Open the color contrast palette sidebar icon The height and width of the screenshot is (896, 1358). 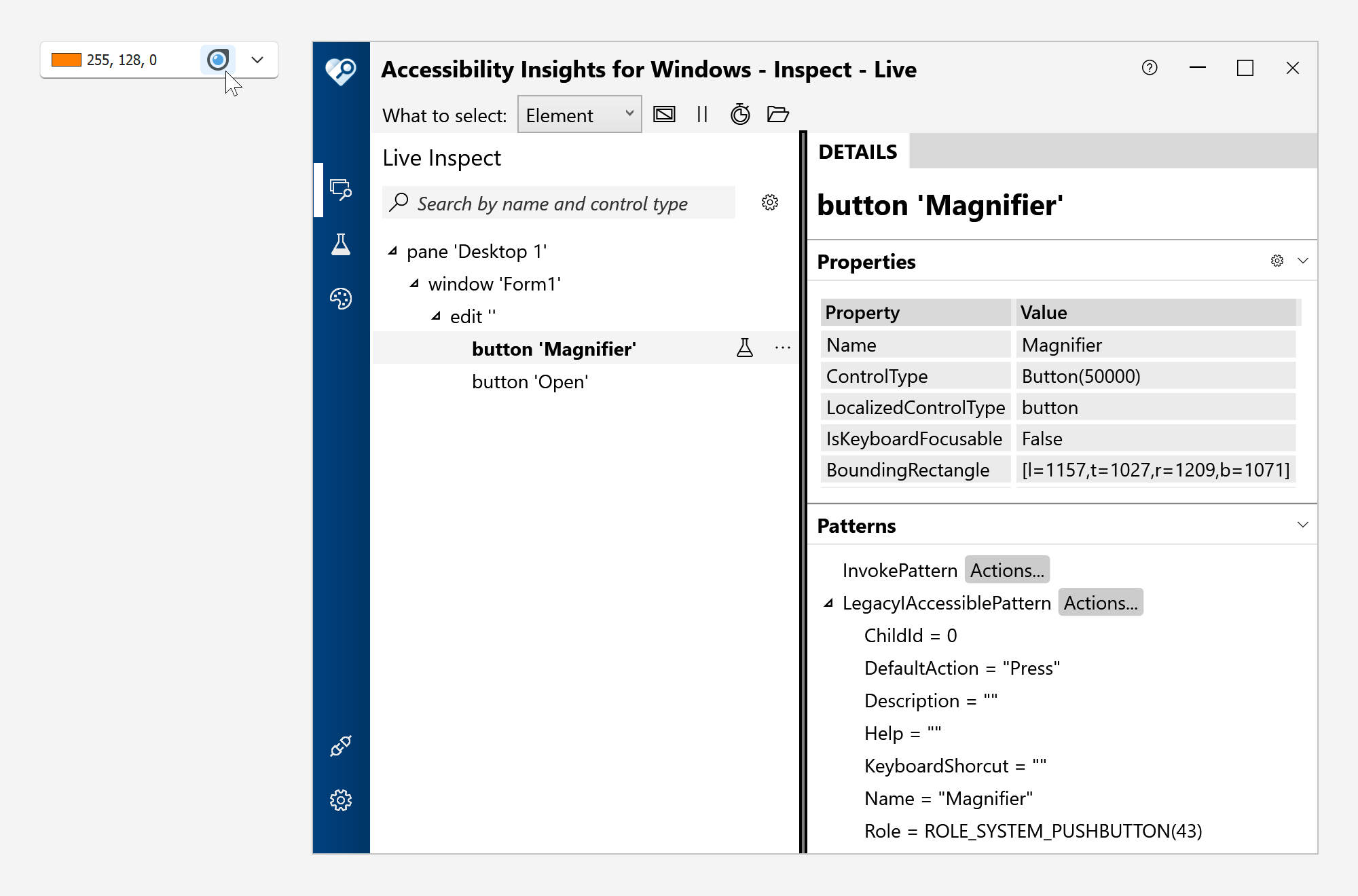(x=341, y=299)
